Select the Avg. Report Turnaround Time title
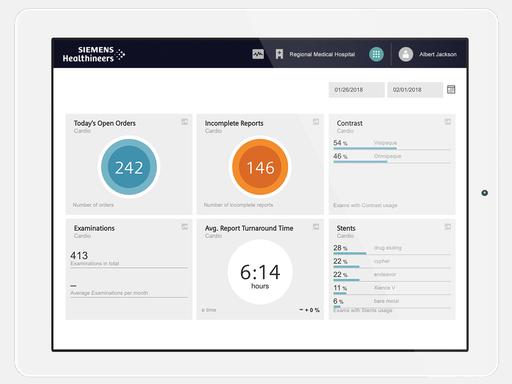This screenshot has width=512, height=384. point(249,228)
